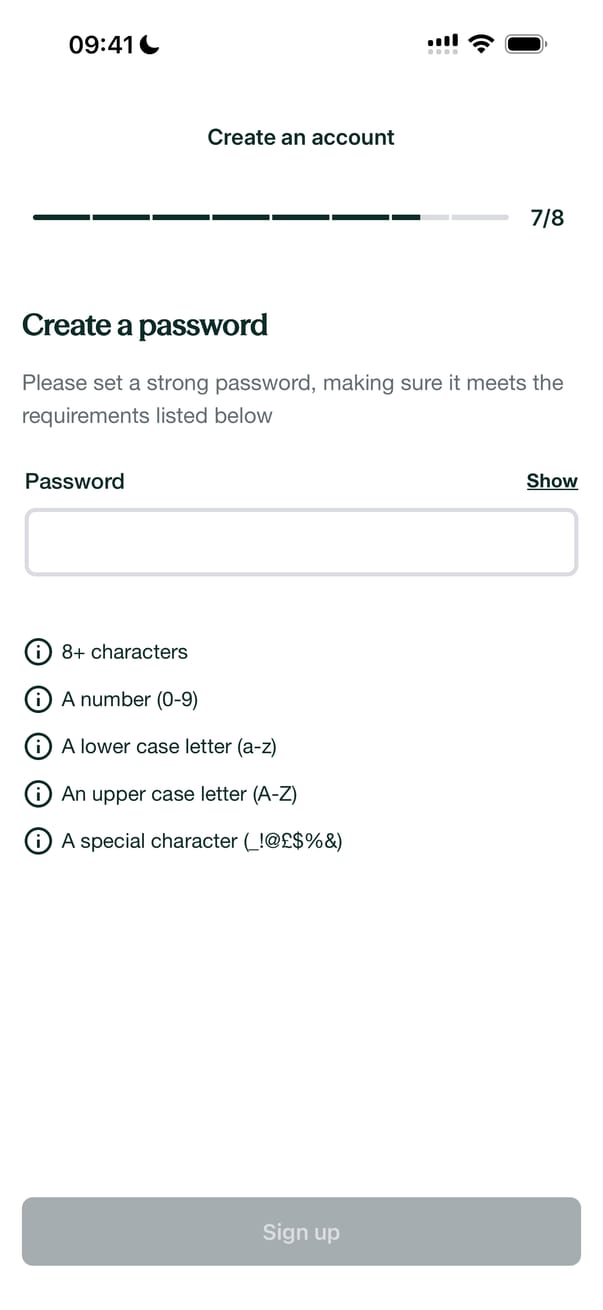
Task: Click info icon beside 8+ characters
Action: (37, 652)
